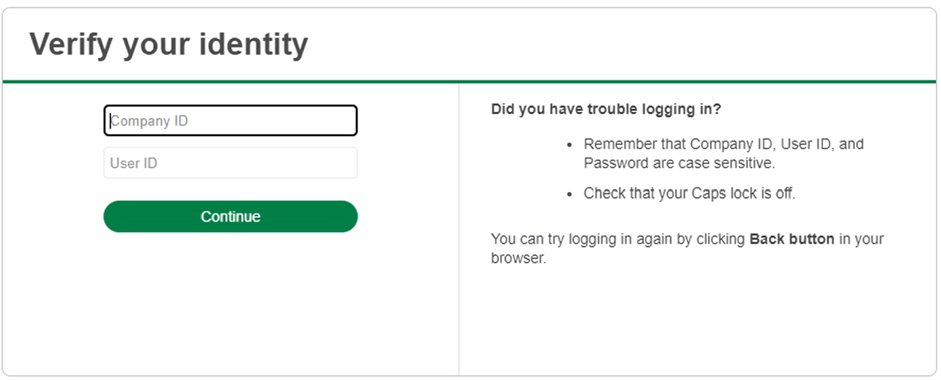Click the bold 'Back button' text
Screen dimensions: 941x380
pyautogui.click(x=792, y=239)
